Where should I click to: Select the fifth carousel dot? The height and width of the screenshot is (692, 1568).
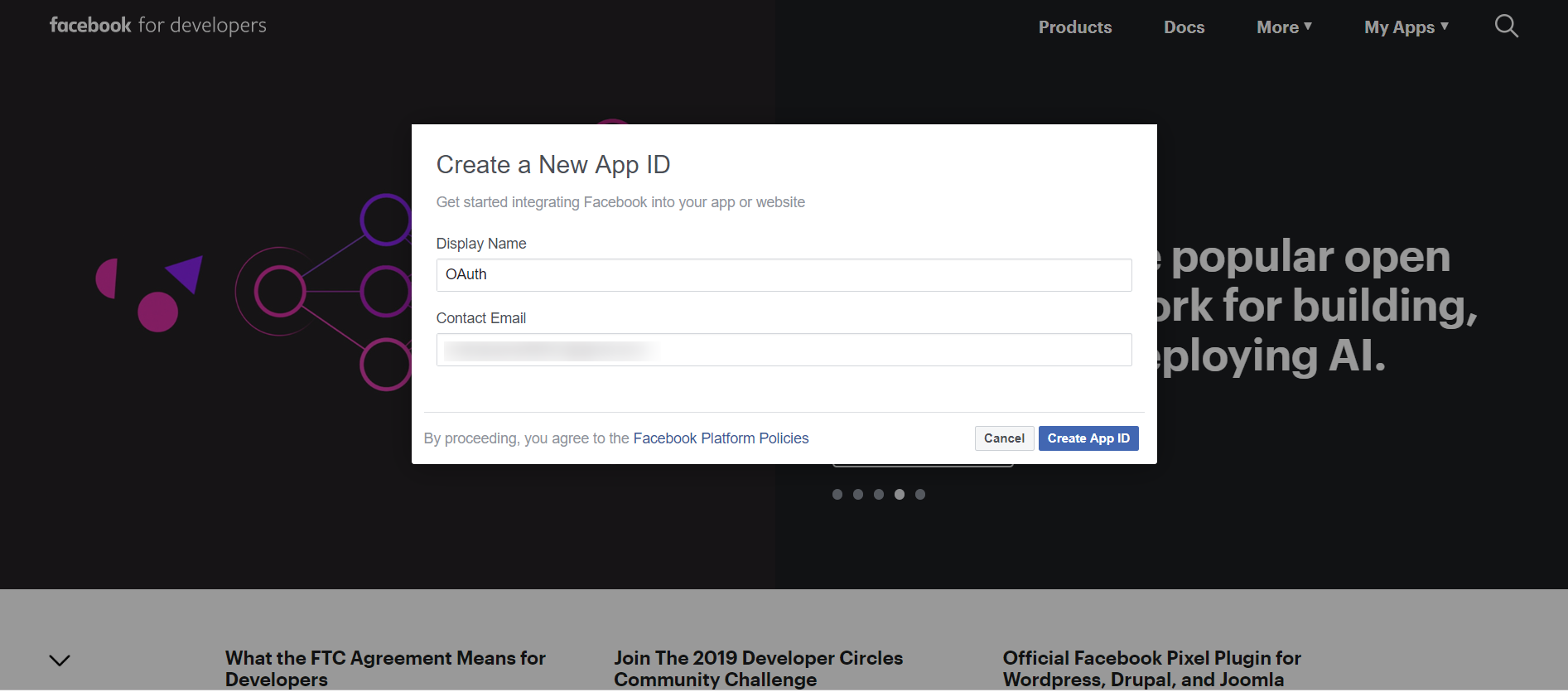[920, 495]
